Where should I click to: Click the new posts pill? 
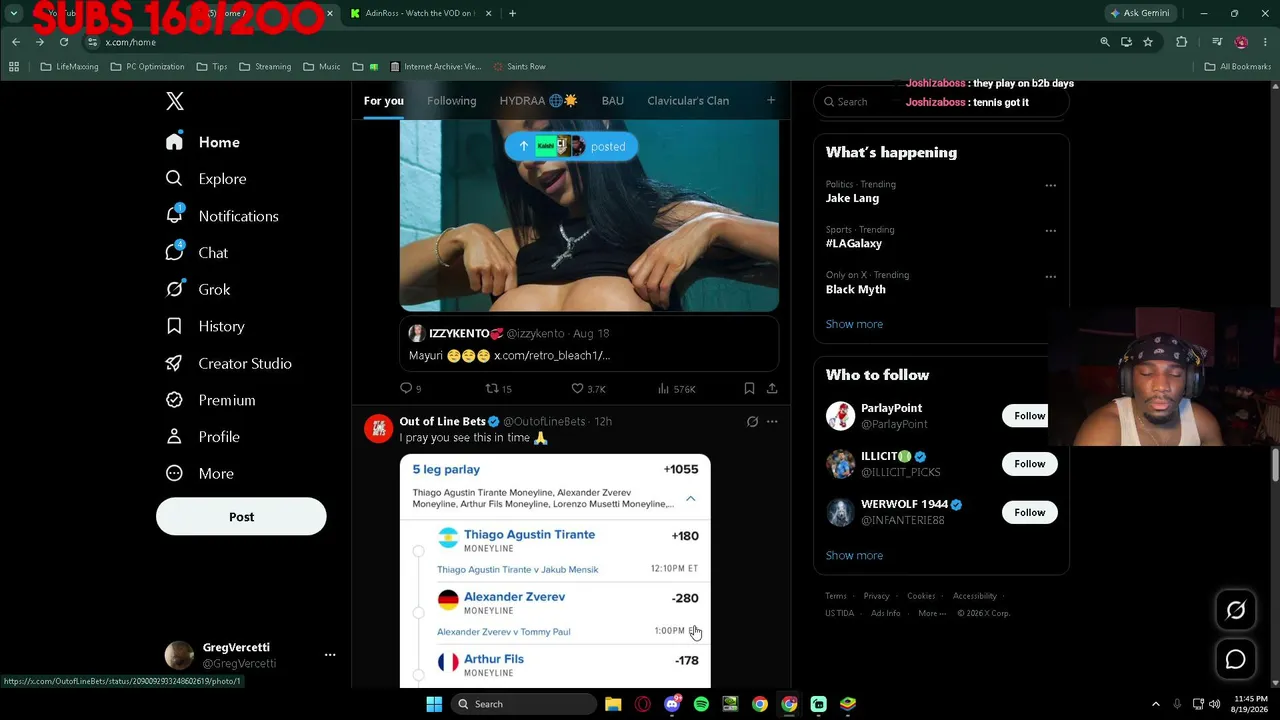tap(571, 146)
